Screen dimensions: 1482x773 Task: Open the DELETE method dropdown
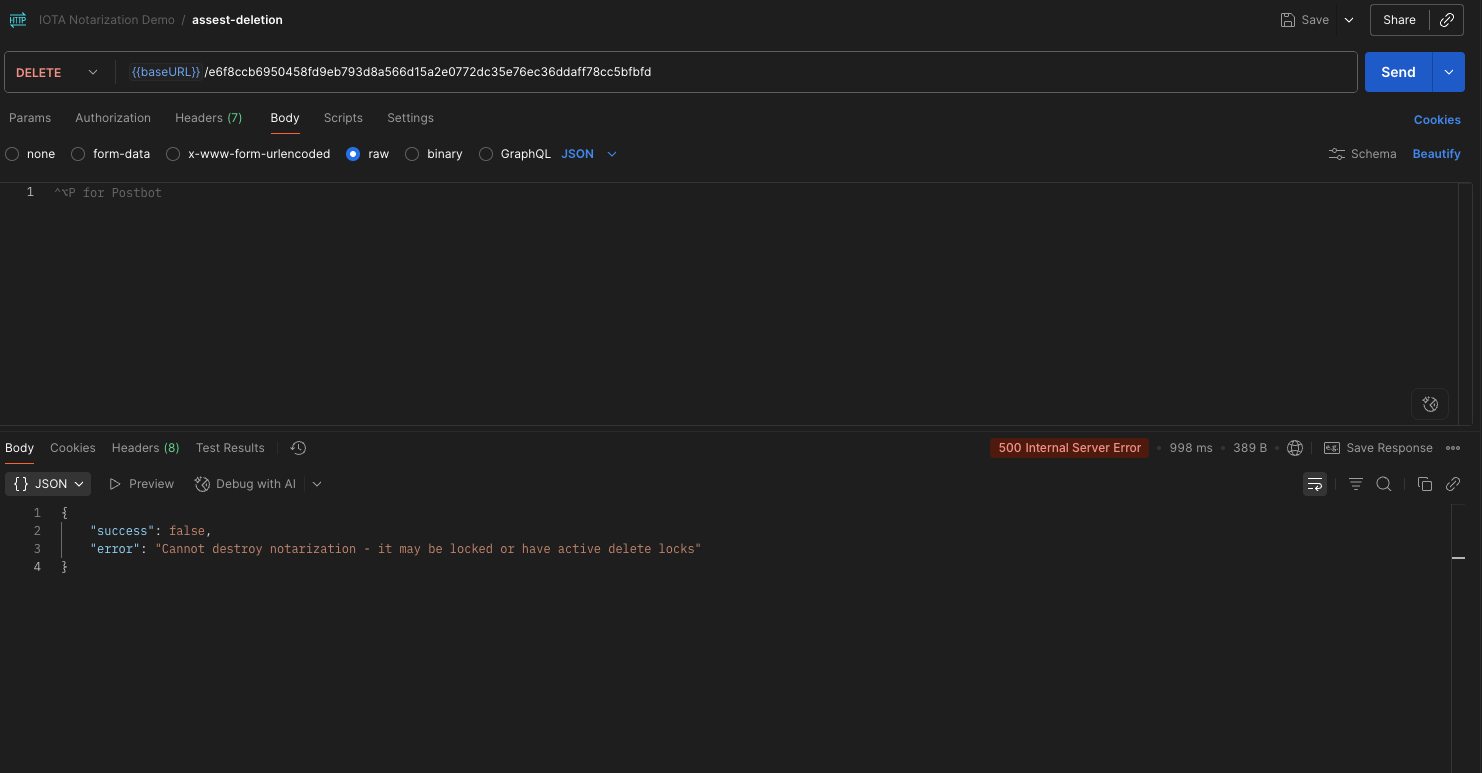pyautogui.click(x=57, y=71)
